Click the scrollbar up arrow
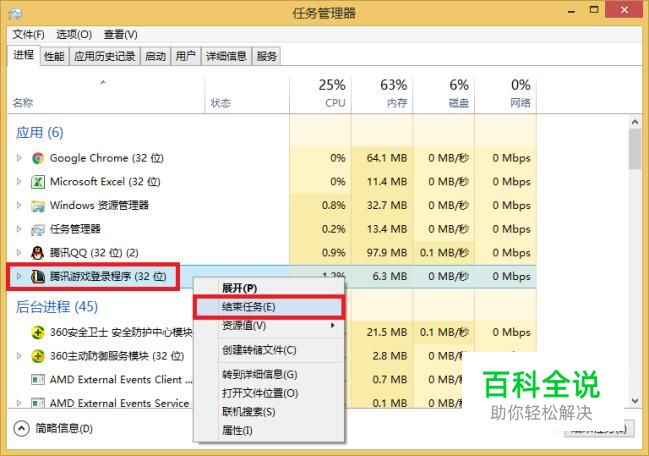The image size is (649, 456). (x=635, y=122)
